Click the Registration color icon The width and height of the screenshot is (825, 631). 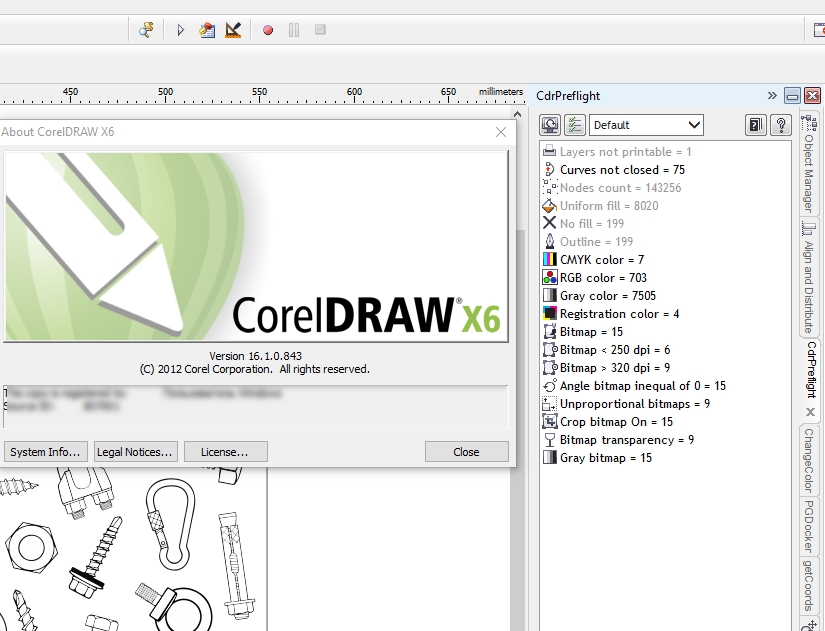pos(549,313)
